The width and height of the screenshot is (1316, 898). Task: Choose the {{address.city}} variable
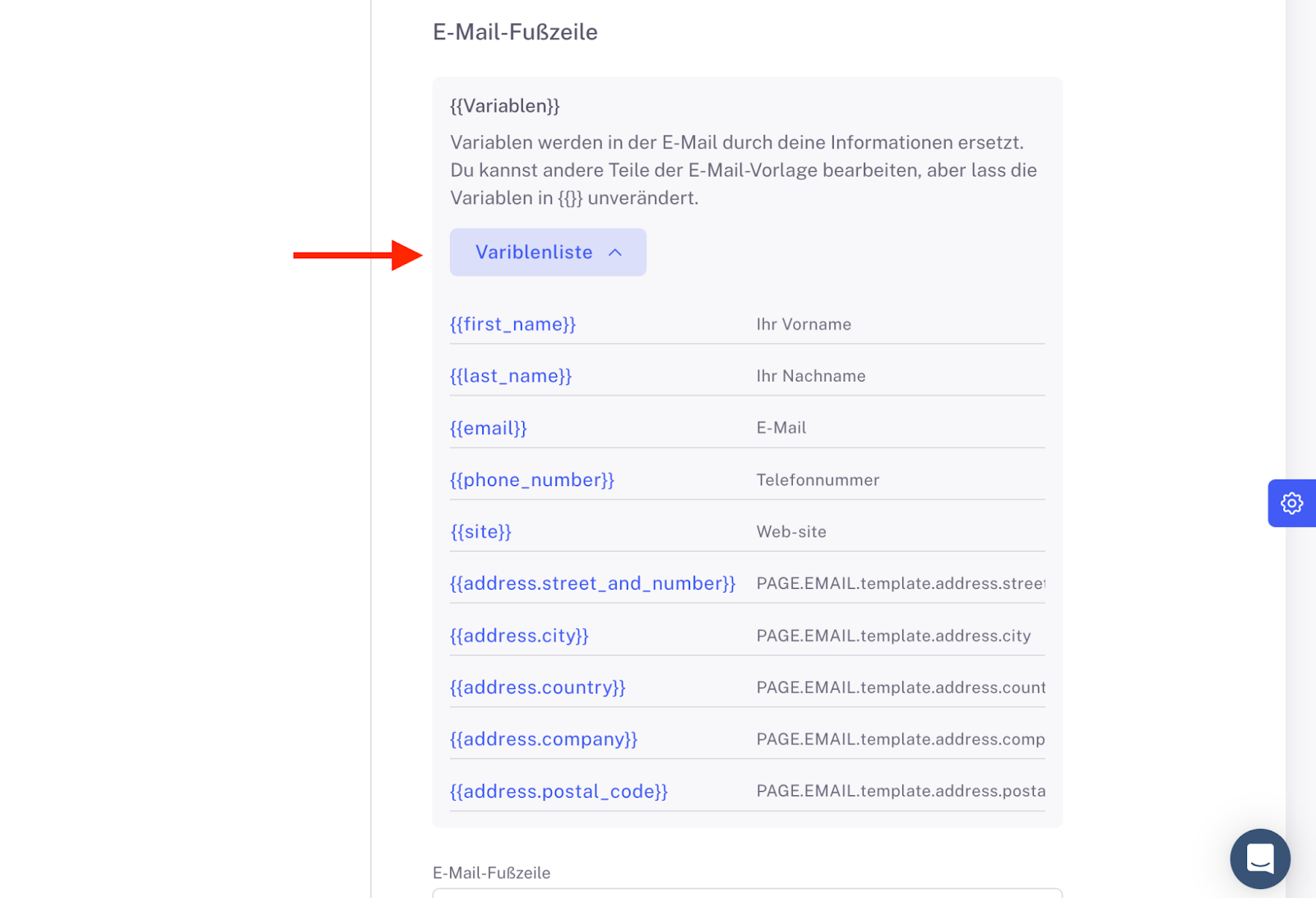(519, 636)
